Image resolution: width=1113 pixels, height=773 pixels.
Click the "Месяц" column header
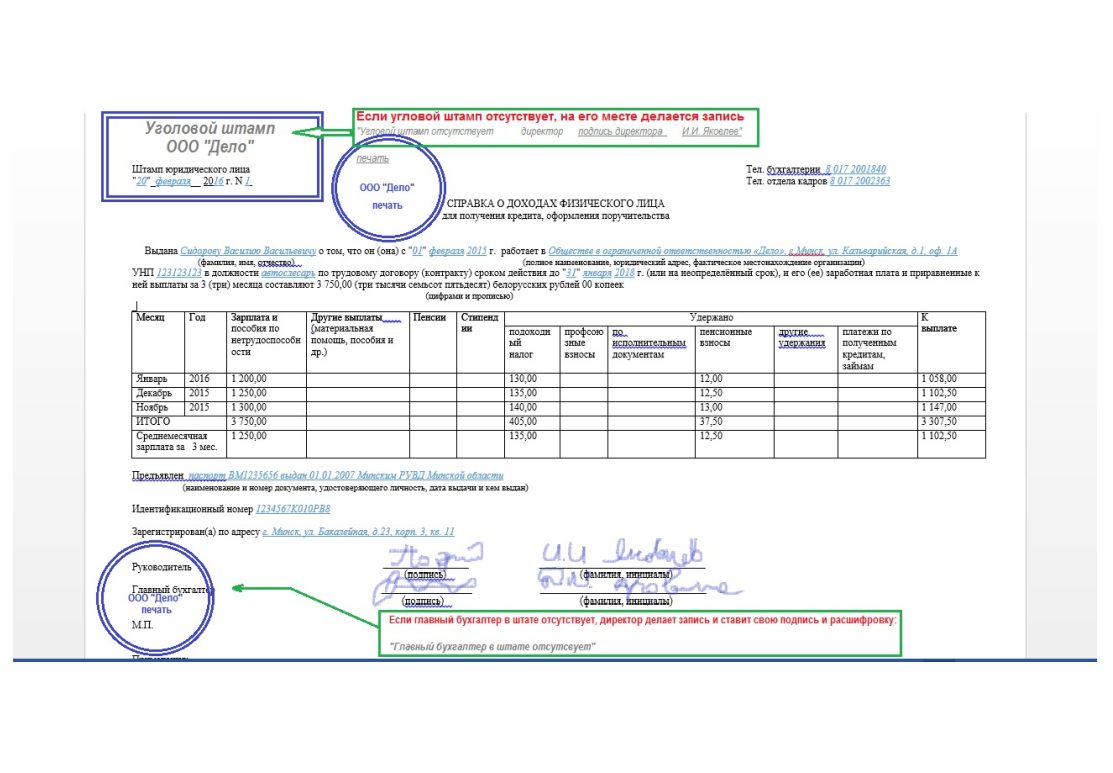150,317
